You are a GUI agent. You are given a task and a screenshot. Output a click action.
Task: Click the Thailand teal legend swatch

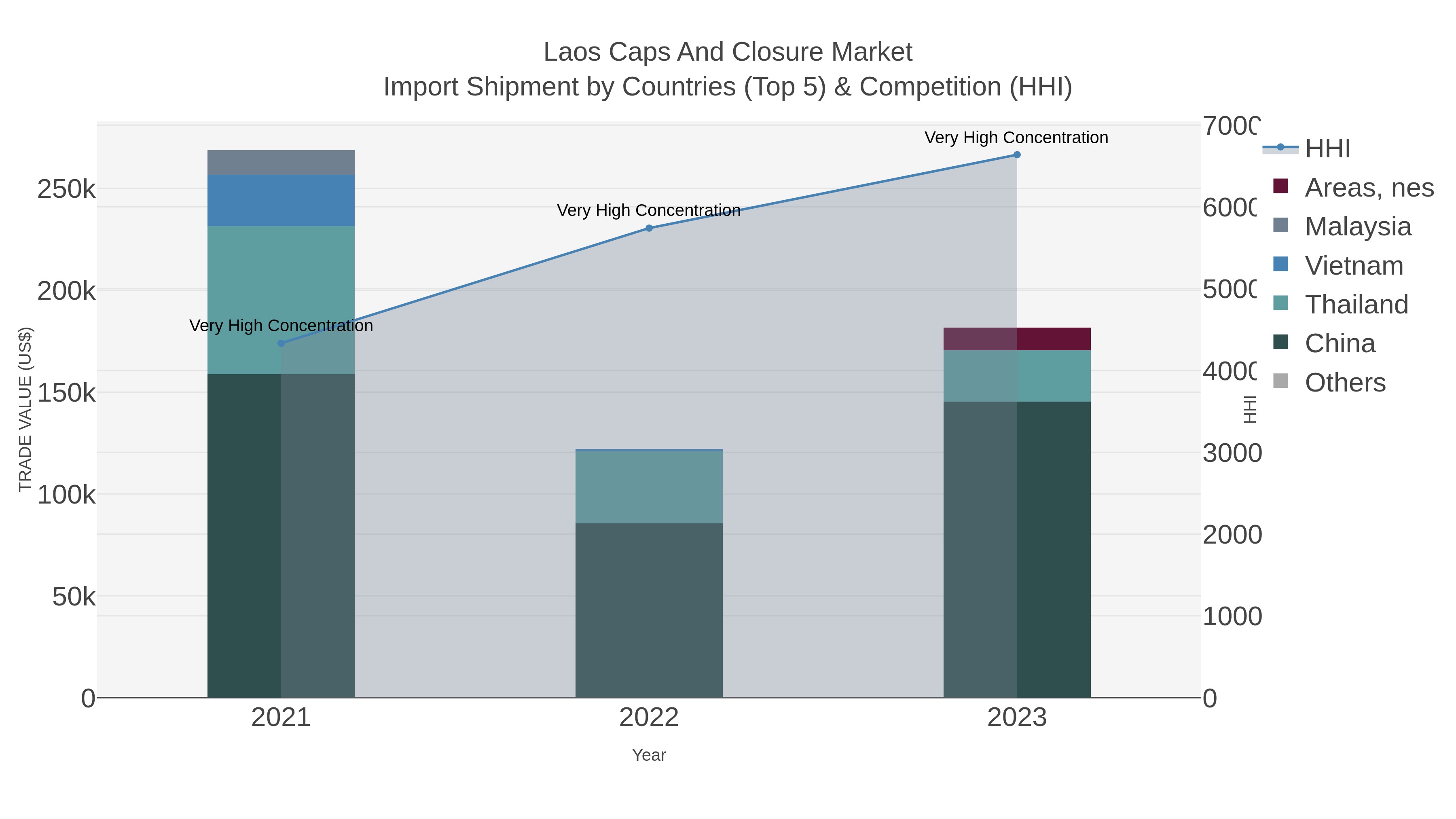[x=1281, y=303]
